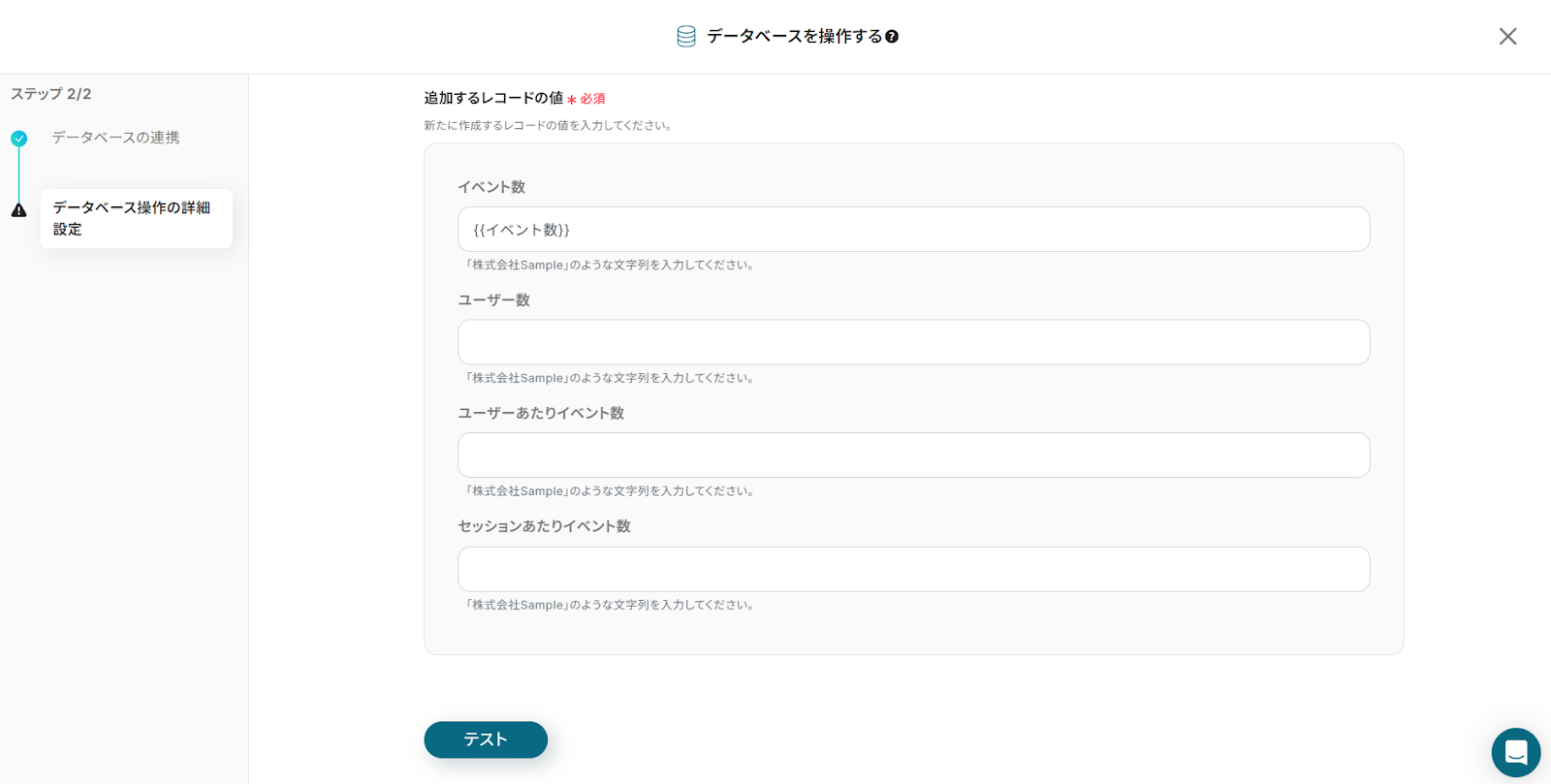Focus the セッションあたりイベント数 input field
The image size is (1551, 784).
[913, 569]
